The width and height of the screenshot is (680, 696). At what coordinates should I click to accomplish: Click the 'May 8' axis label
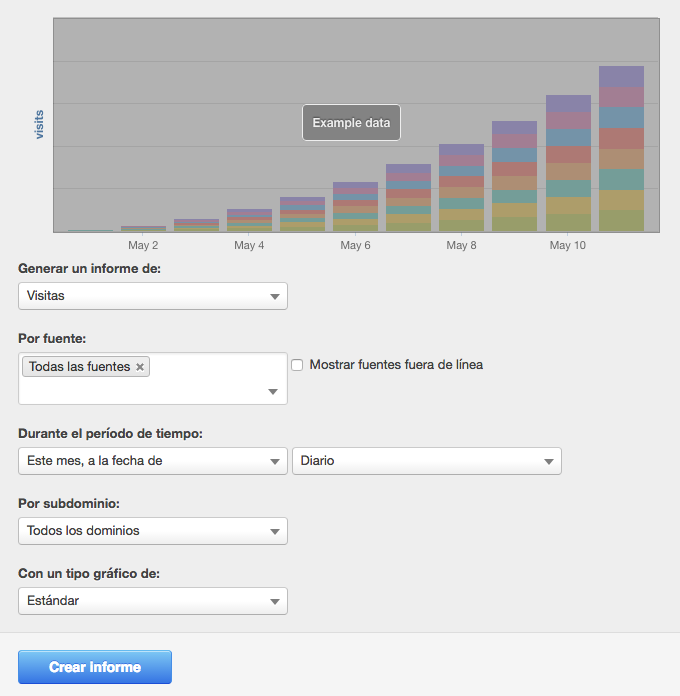click(461, 246)
